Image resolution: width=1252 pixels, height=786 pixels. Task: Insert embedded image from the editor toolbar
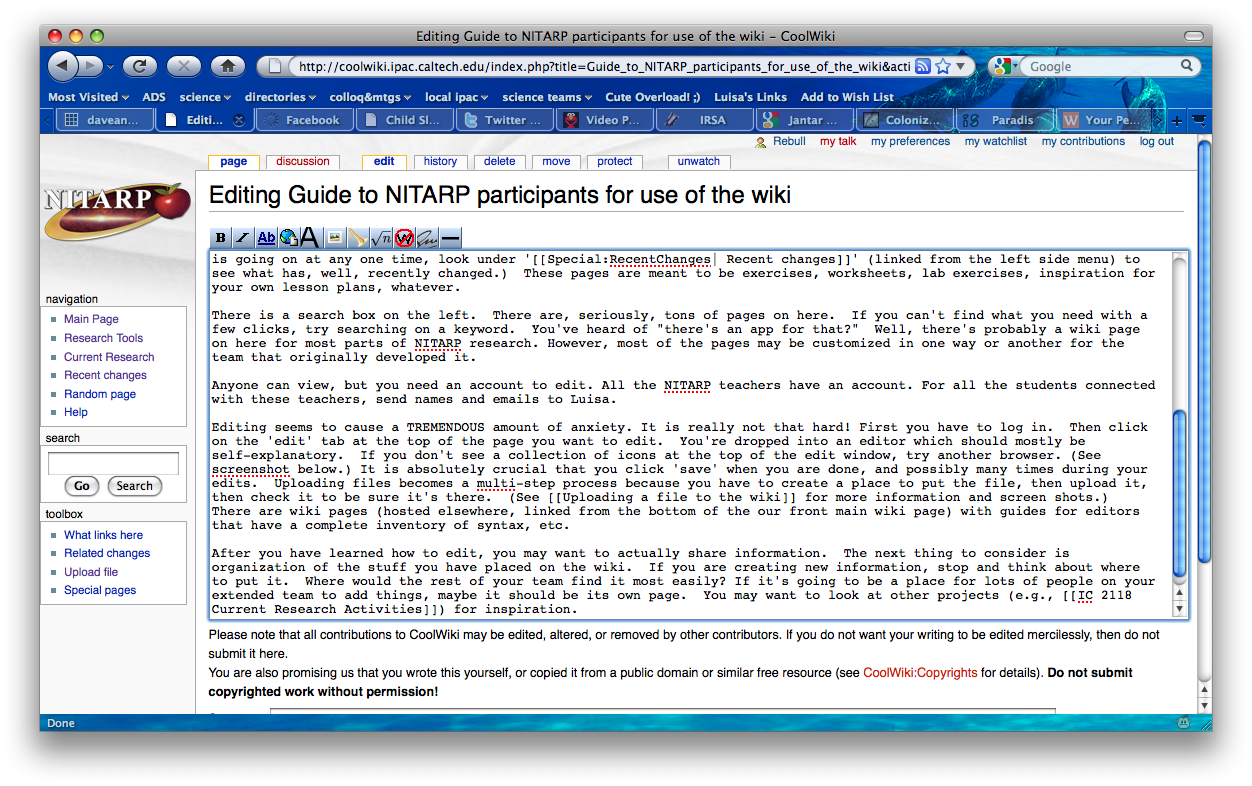coord(334,238)
